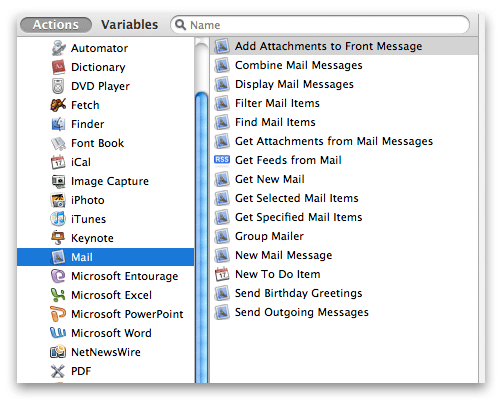Select the Get Selected Mail Items action
The height and width of the screenshot is (407, 502).
(344, 198)
